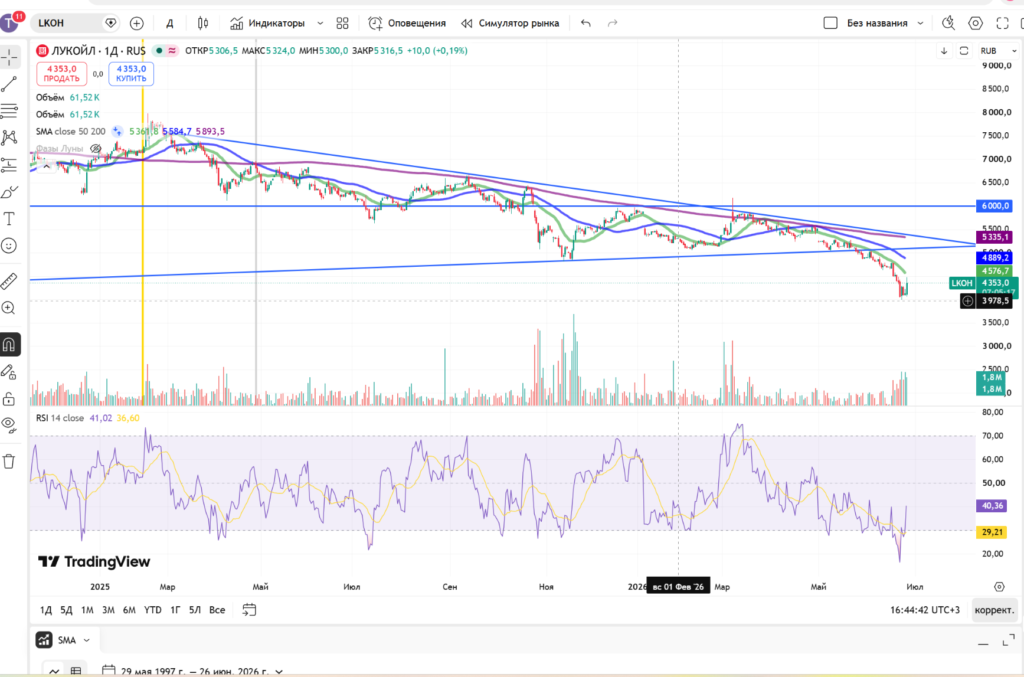This screenshot has width=1024, height=677.
Task: Start Симулятор рынка replay
Action: (510, 24)
